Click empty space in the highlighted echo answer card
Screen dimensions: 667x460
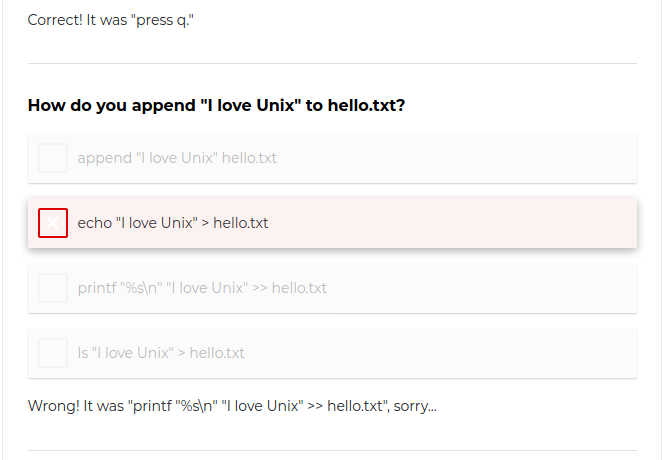point(480,223)
